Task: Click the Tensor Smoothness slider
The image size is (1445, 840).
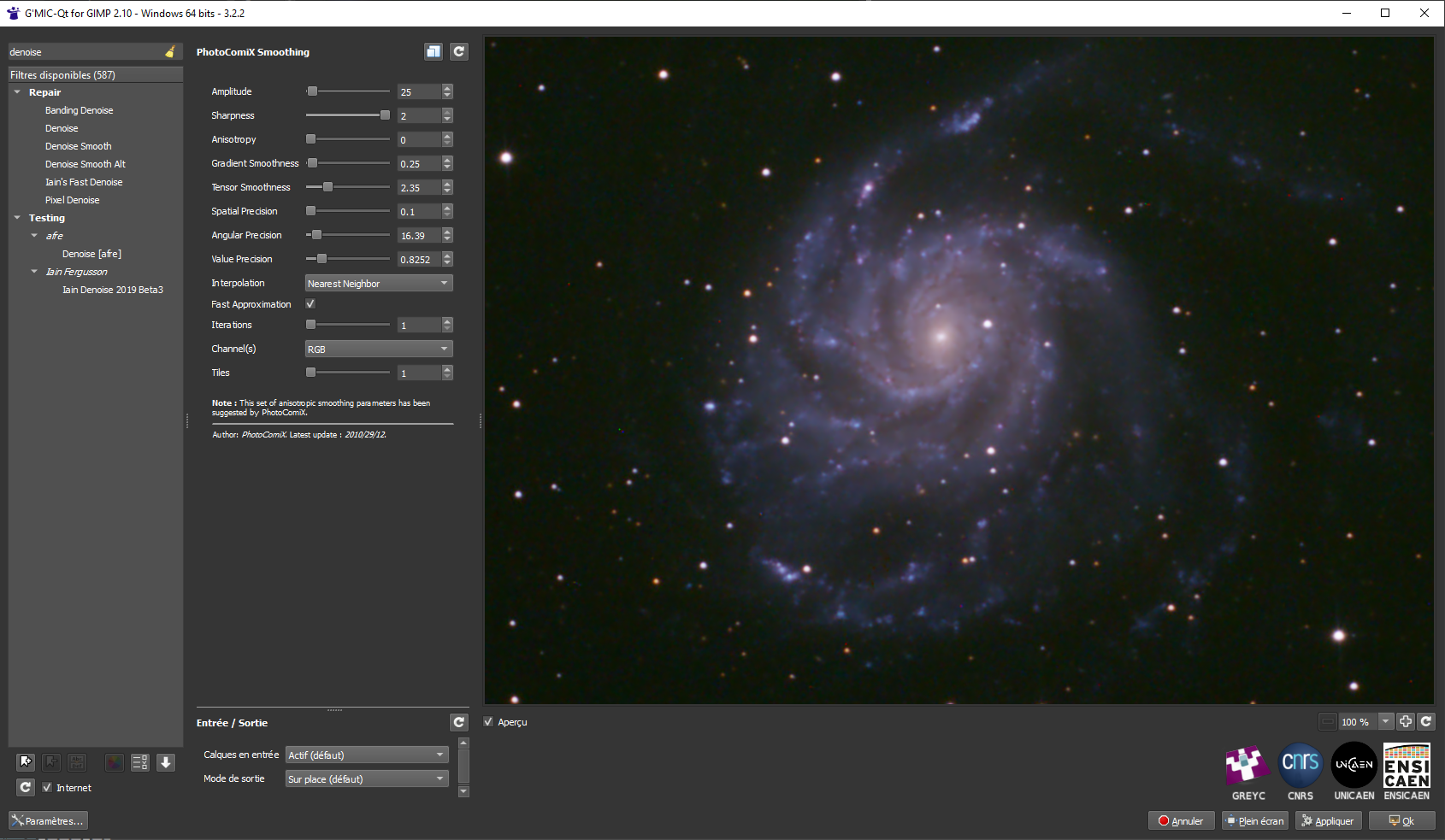Action: coord(348,187)
